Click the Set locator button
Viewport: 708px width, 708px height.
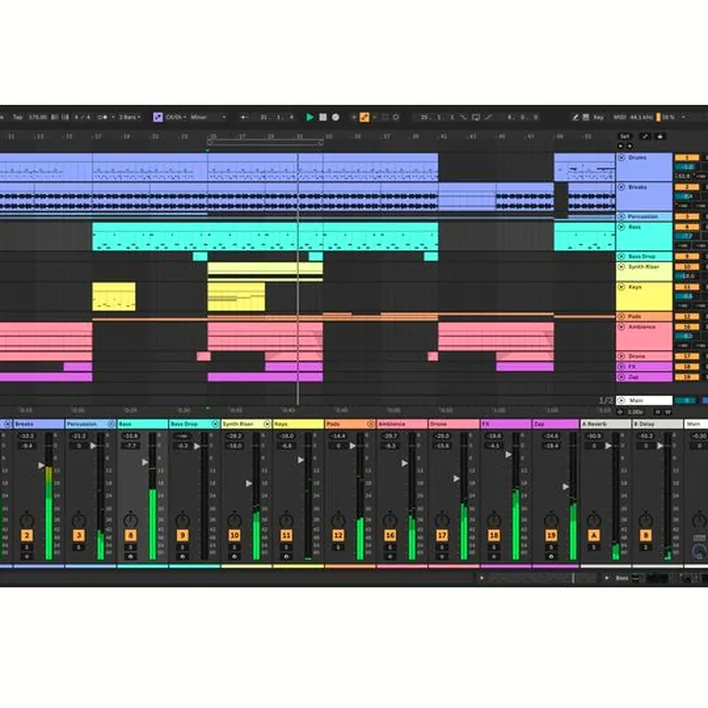(x=625, y=136)
